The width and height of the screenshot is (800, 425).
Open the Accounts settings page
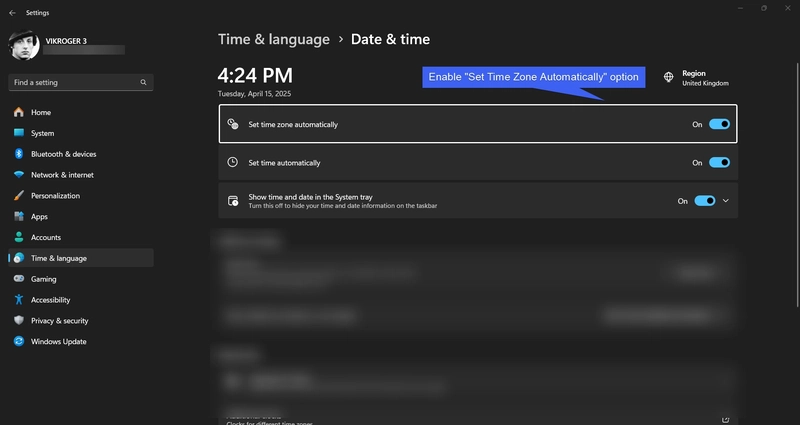[x=45, y=237]
